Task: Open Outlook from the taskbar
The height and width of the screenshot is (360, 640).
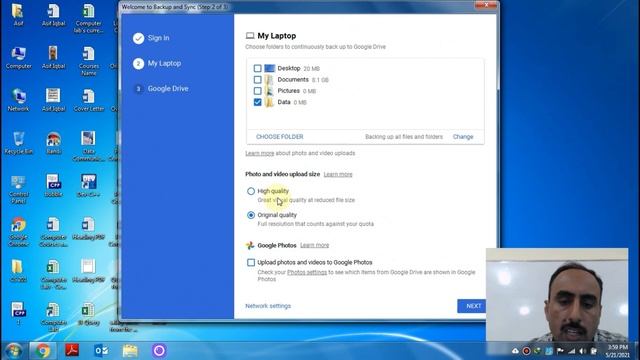Action: tap(101, 351)
